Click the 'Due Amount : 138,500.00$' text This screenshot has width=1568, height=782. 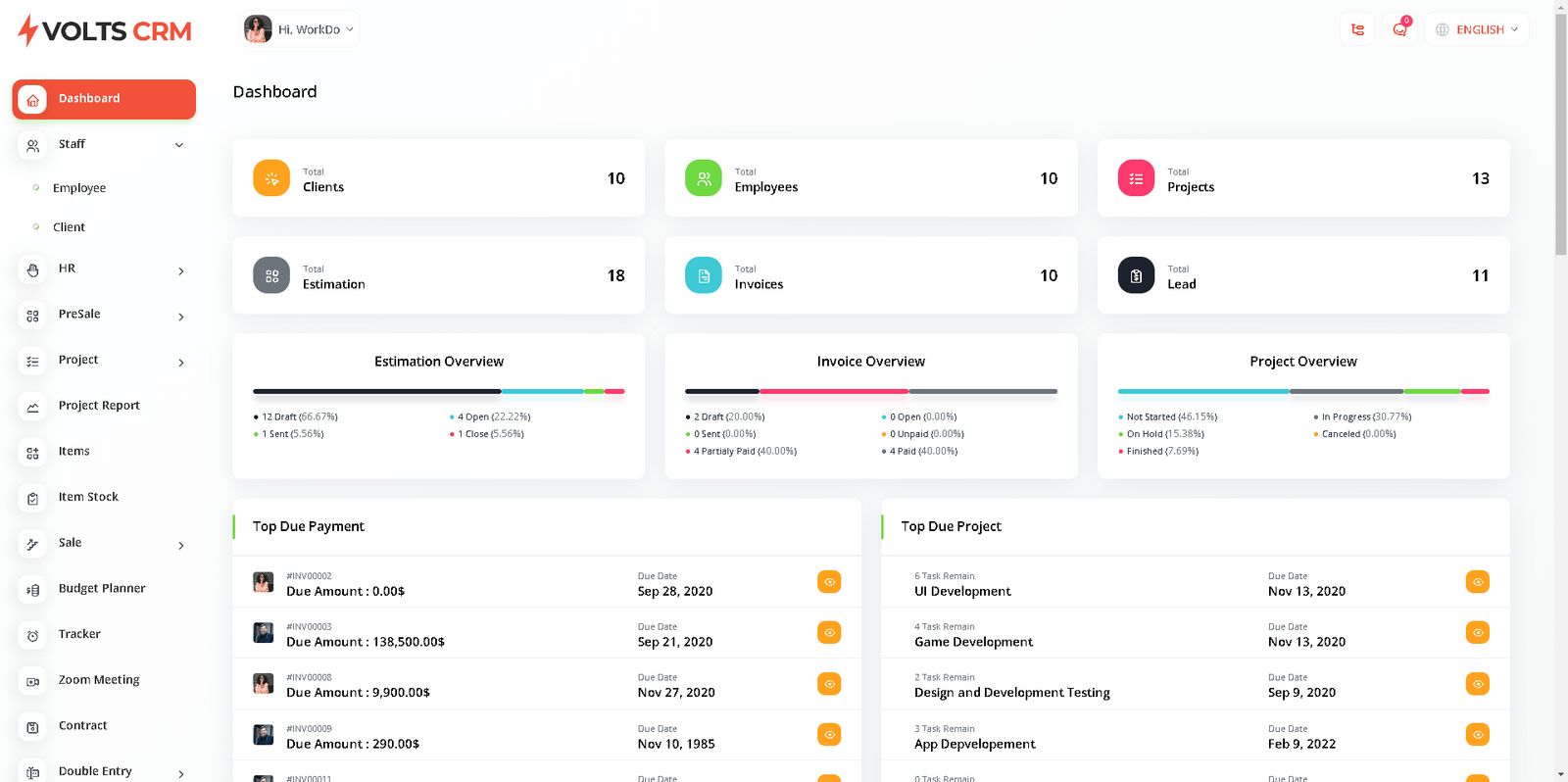click(x=366, y=642)
